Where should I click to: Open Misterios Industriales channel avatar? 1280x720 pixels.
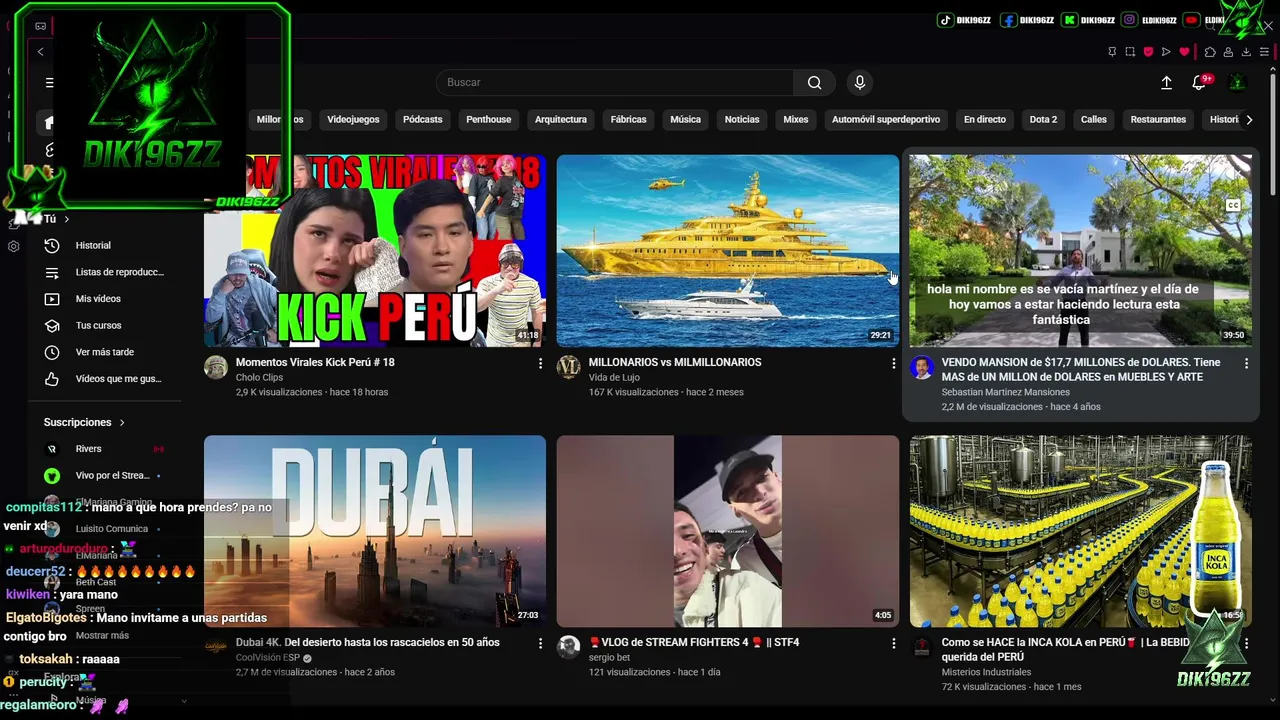click(921, 647)
